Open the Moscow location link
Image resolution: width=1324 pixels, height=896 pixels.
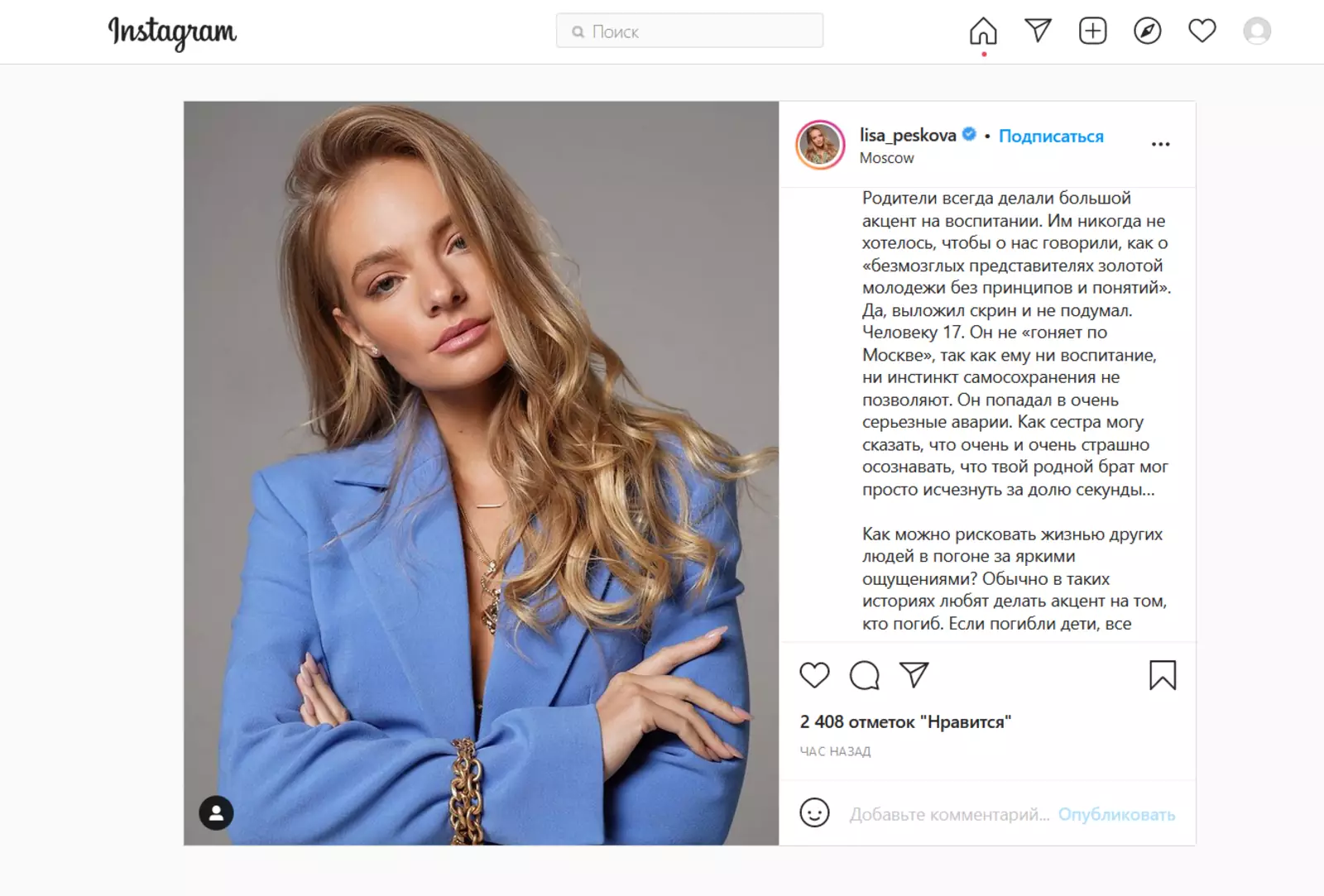point(886,158)
